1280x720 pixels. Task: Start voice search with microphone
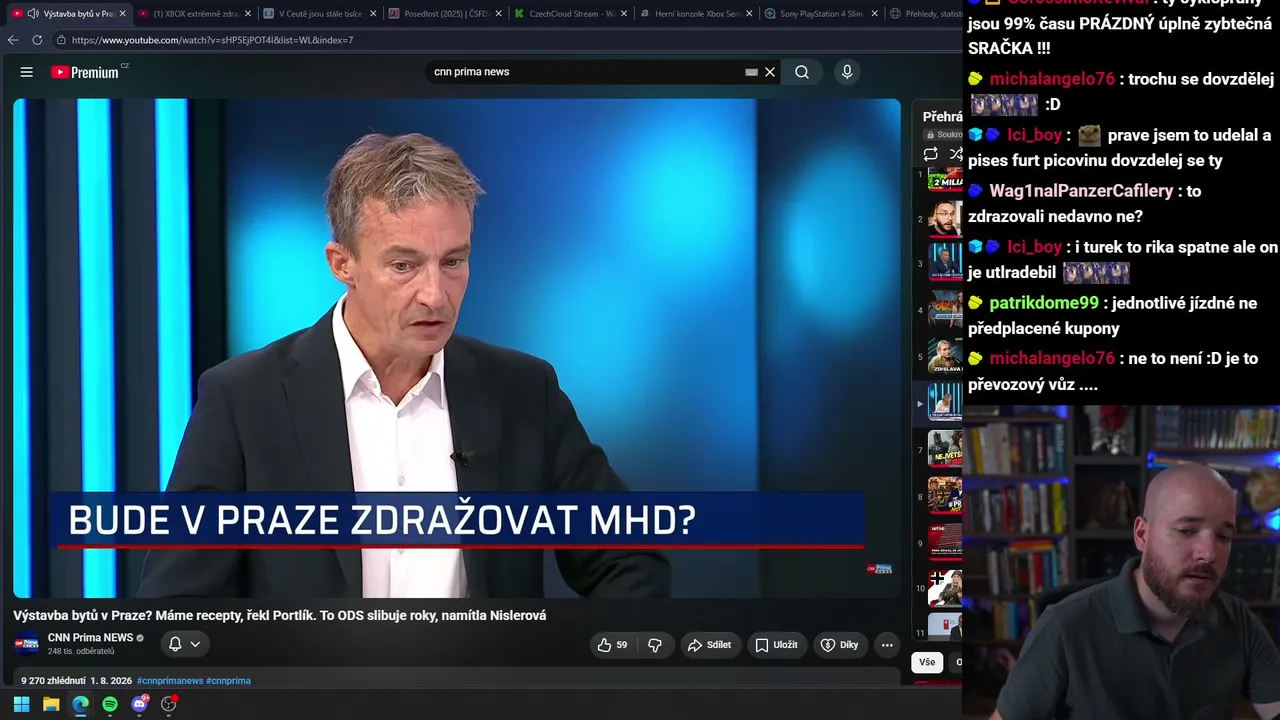coord(847,72)
